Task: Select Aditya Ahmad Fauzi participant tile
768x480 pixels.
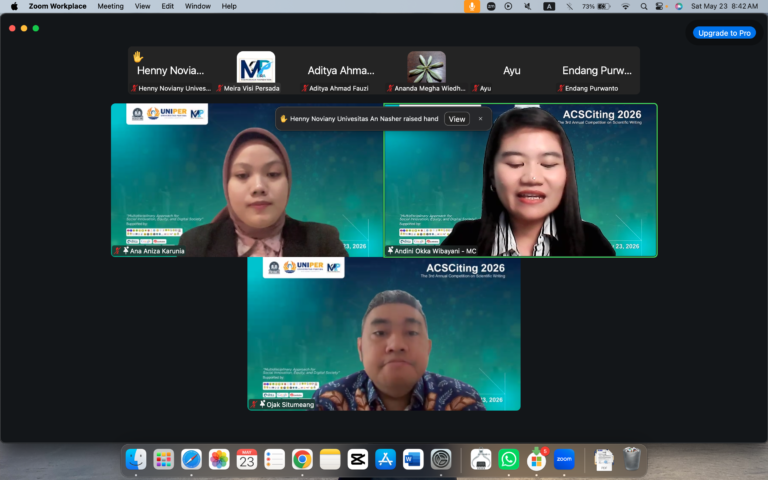Action: click(341, 71)
